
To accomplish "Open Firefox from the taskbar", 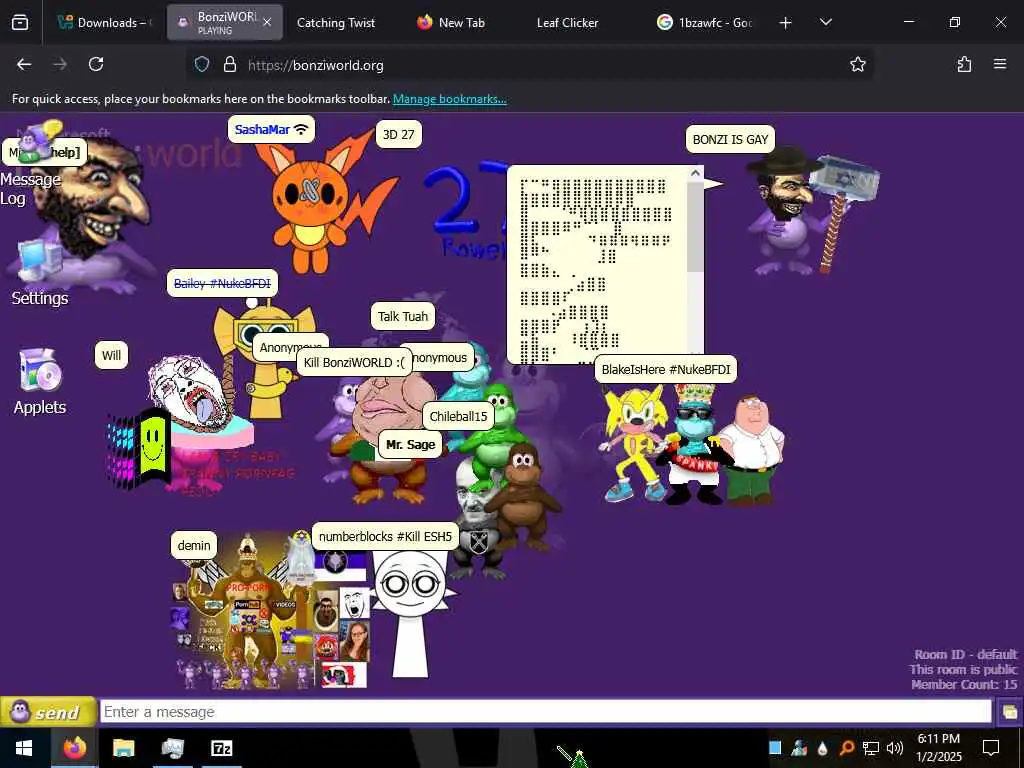I will coord(74,748).
